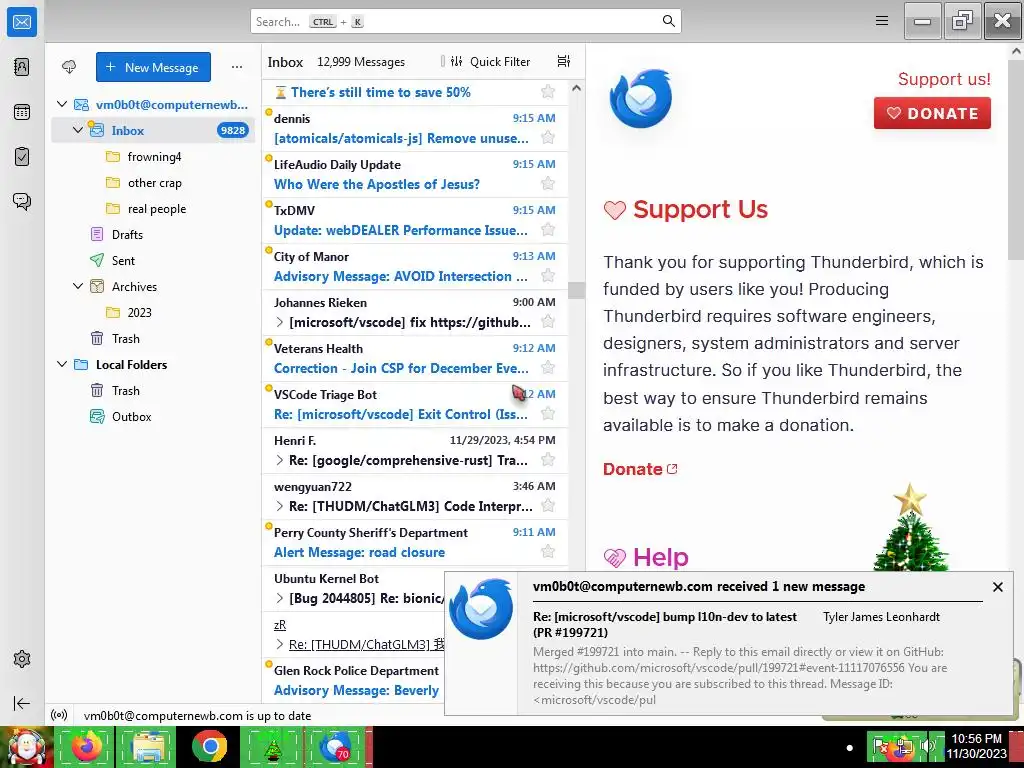This screenshot has width=1024, height=768.
Task: Open the Glen Rock Police Department message
Action: pos(353,680)
